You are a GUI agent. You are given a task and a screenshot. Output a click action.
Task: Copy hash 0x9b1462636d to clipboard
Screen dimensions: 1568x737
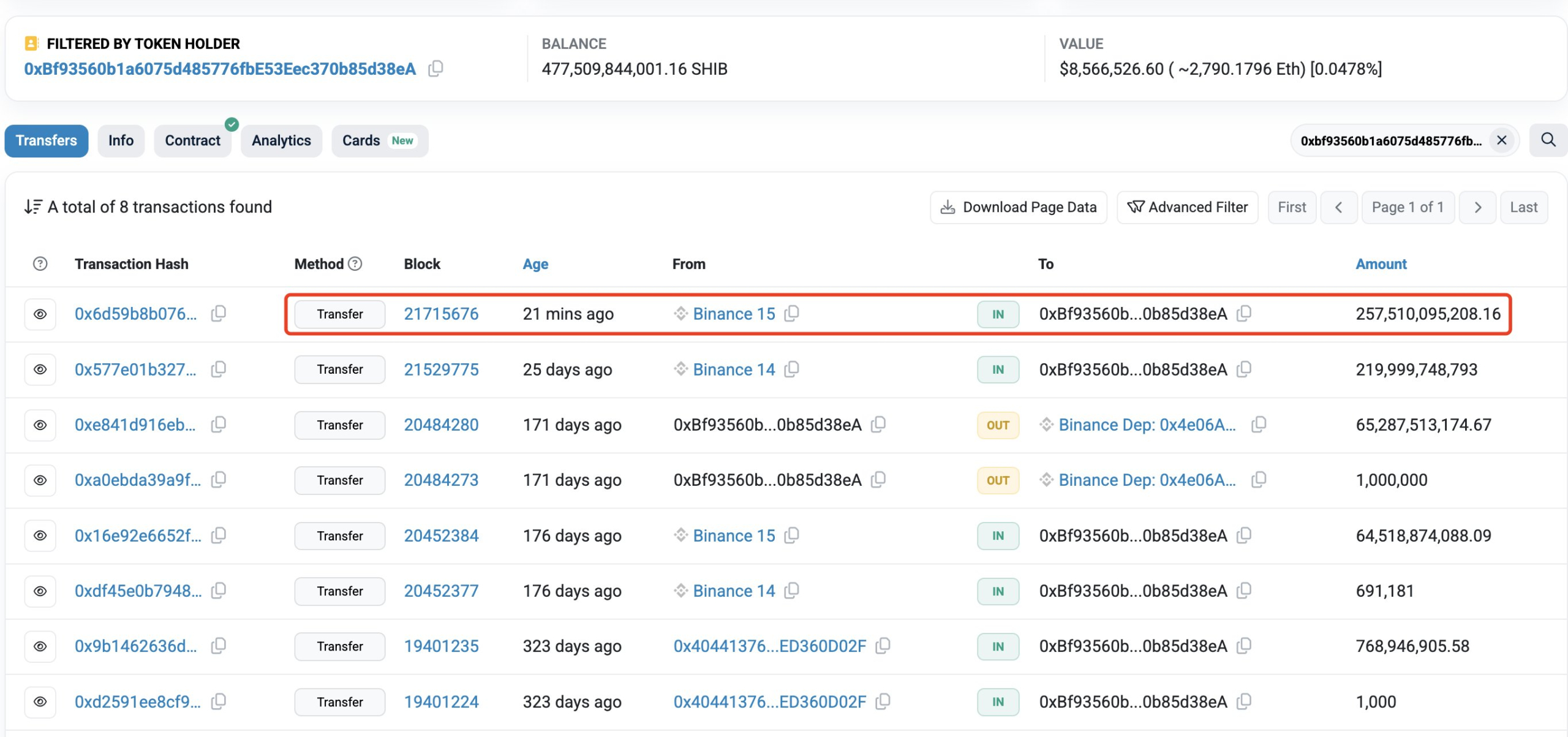pyautogui.click(x=219, y=646)
